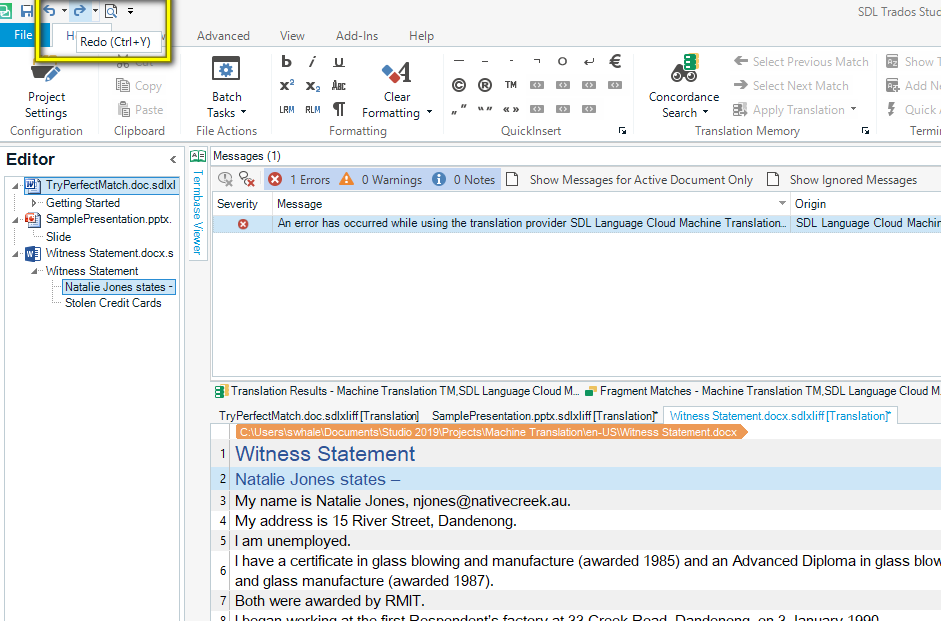Open the Message column filter dropdown
The height and width of the screenshot is (621, 941).
pyautogui.click(x=782, y=204)
